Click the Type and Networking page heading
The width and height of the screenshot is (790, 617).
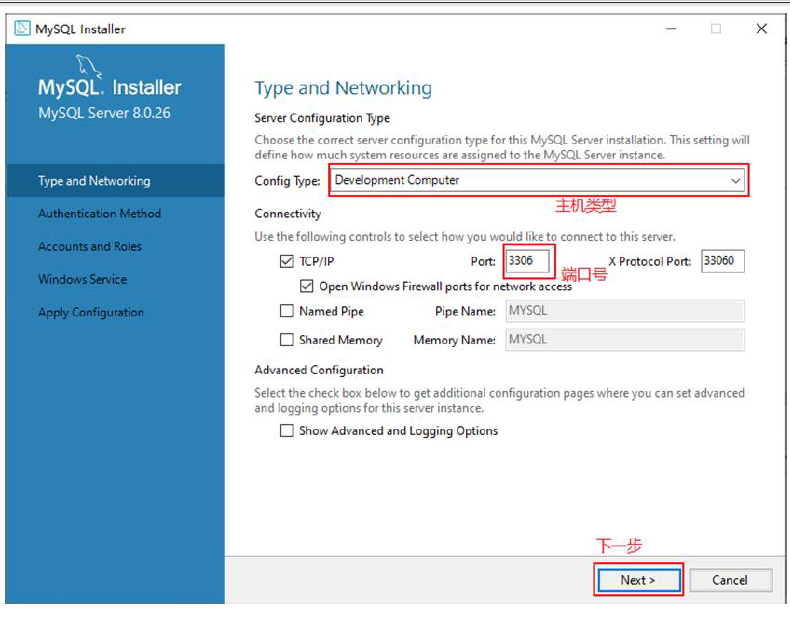coord(343,88)
